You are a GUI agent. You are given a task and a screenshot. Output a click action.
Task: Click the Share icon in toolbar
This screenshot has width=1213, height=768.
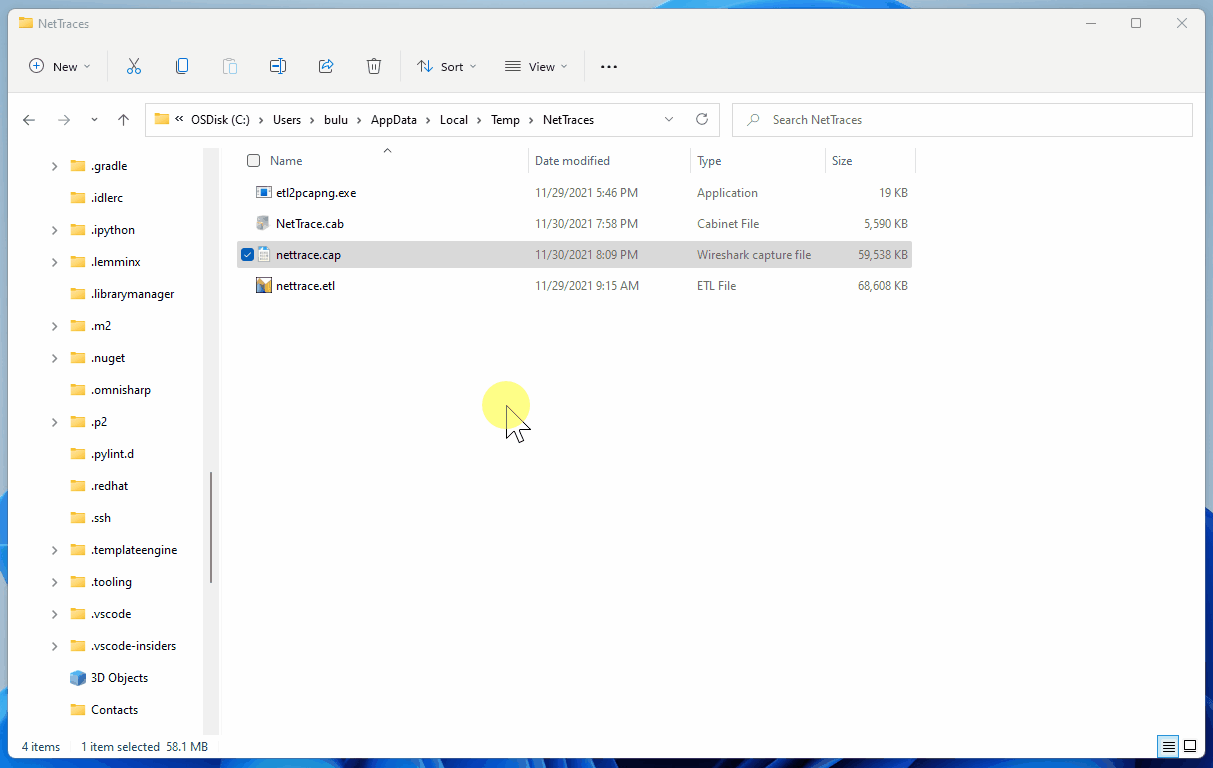click(326, 66)
